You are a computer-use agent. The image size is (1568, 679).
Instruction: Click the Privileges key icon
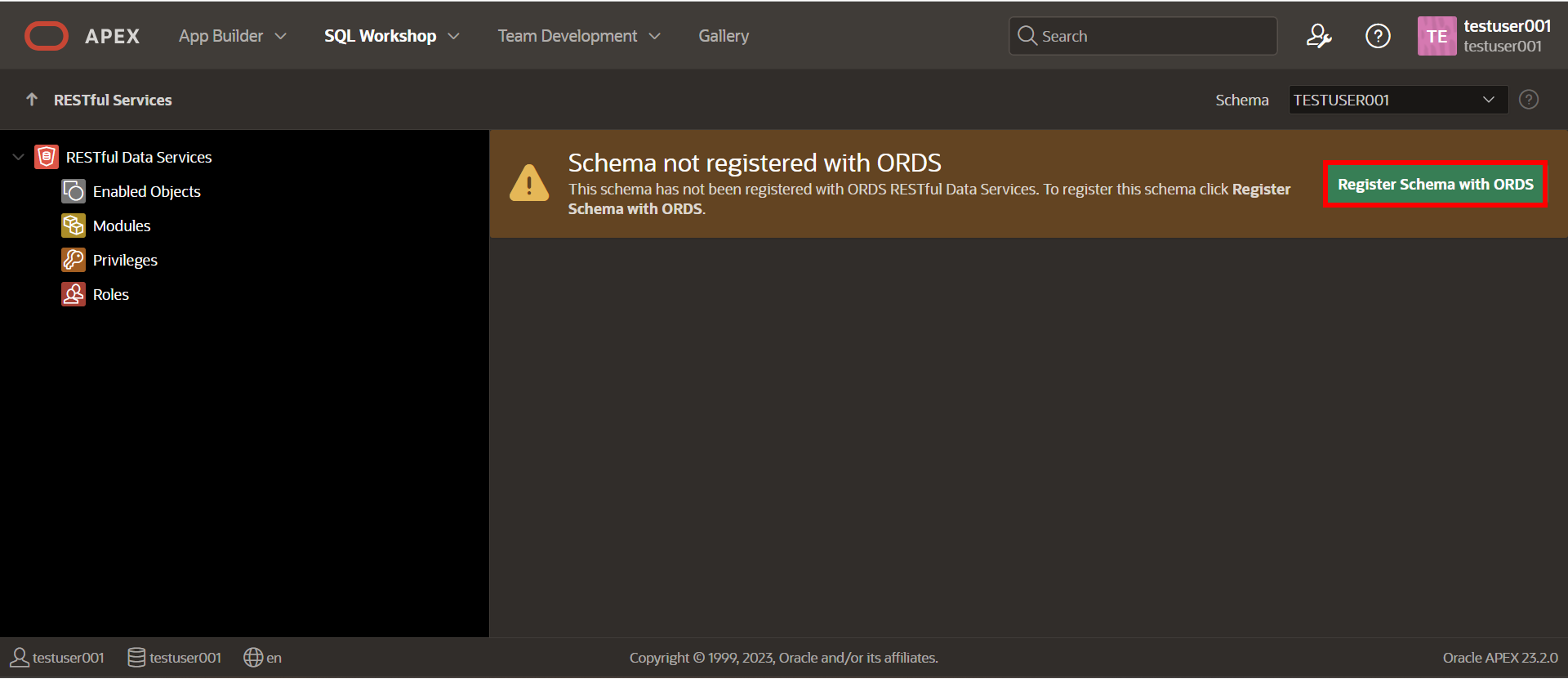coord(73,260)
